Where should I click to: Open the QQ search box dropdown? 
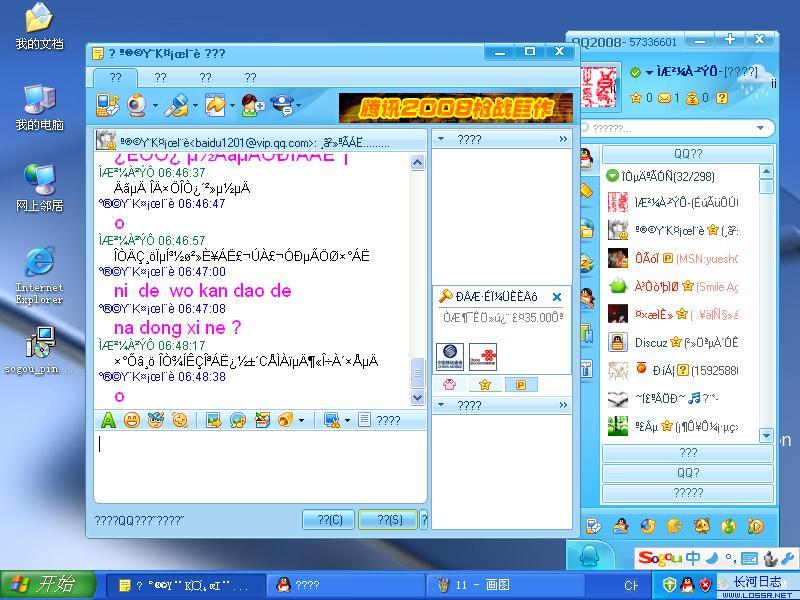[x=761, y=128]
